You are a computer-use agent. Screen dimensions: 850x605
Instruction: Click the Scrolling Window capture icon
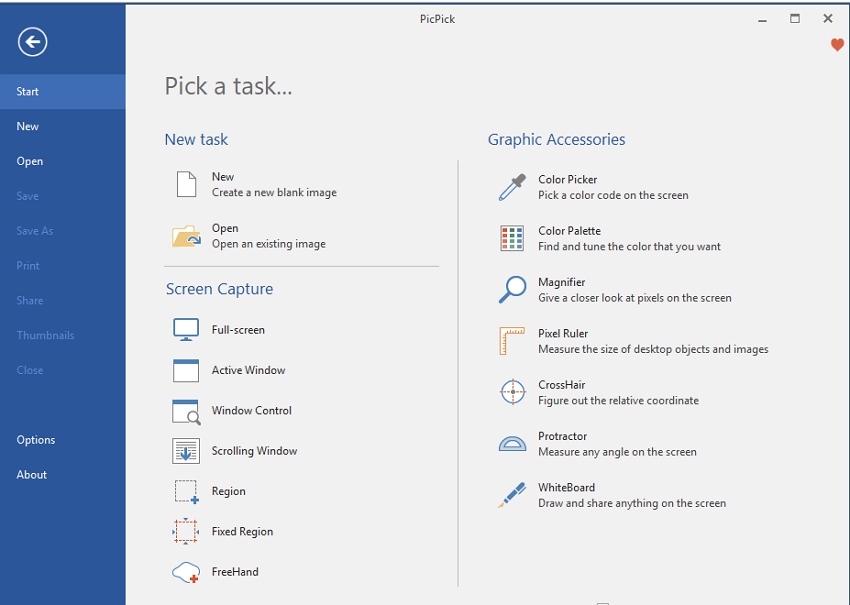(x=186, y=451)
